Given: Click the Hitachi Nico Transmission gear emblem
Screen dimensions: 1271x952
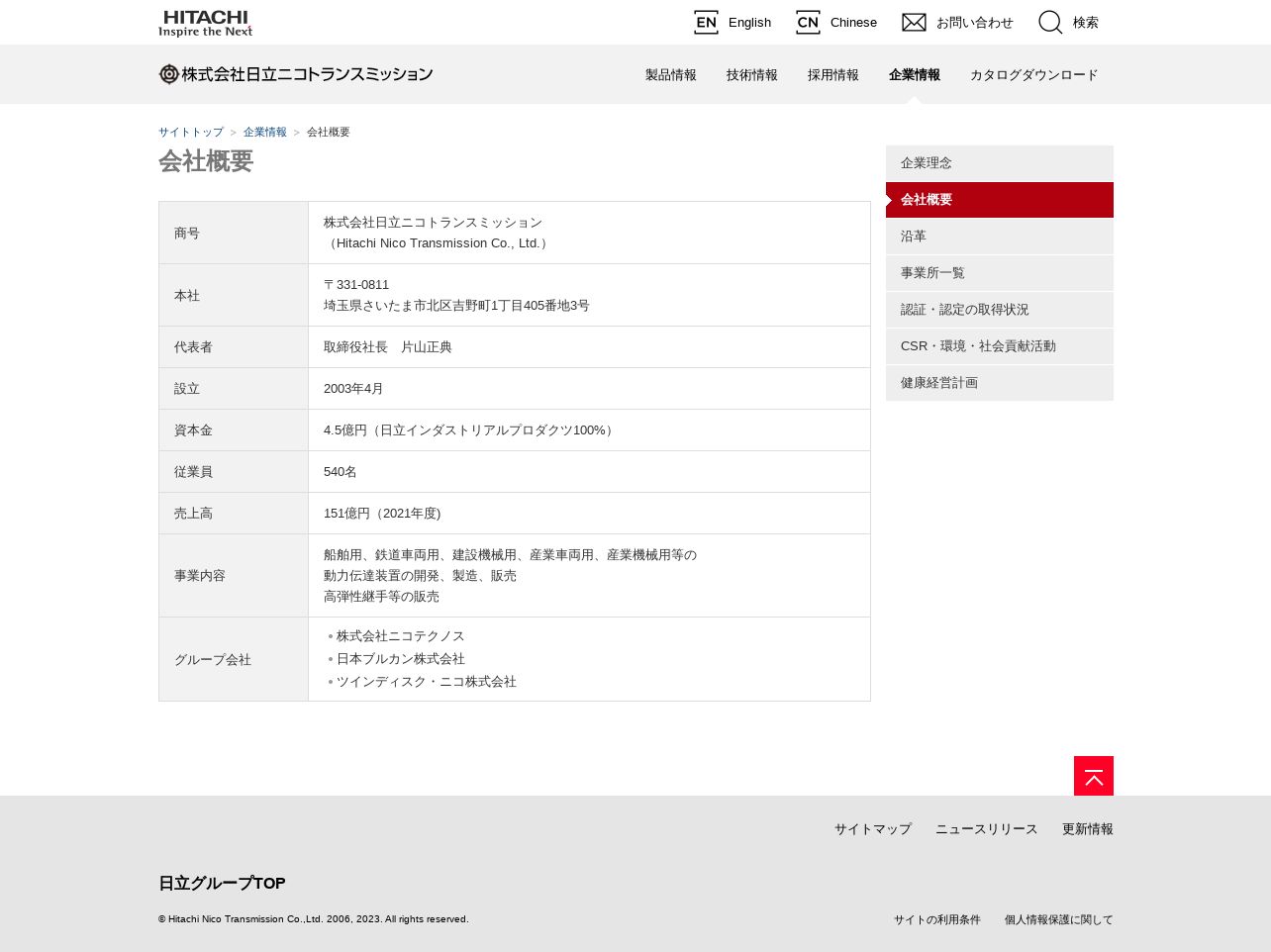Looking at the screenshot, I should point(169,74).
